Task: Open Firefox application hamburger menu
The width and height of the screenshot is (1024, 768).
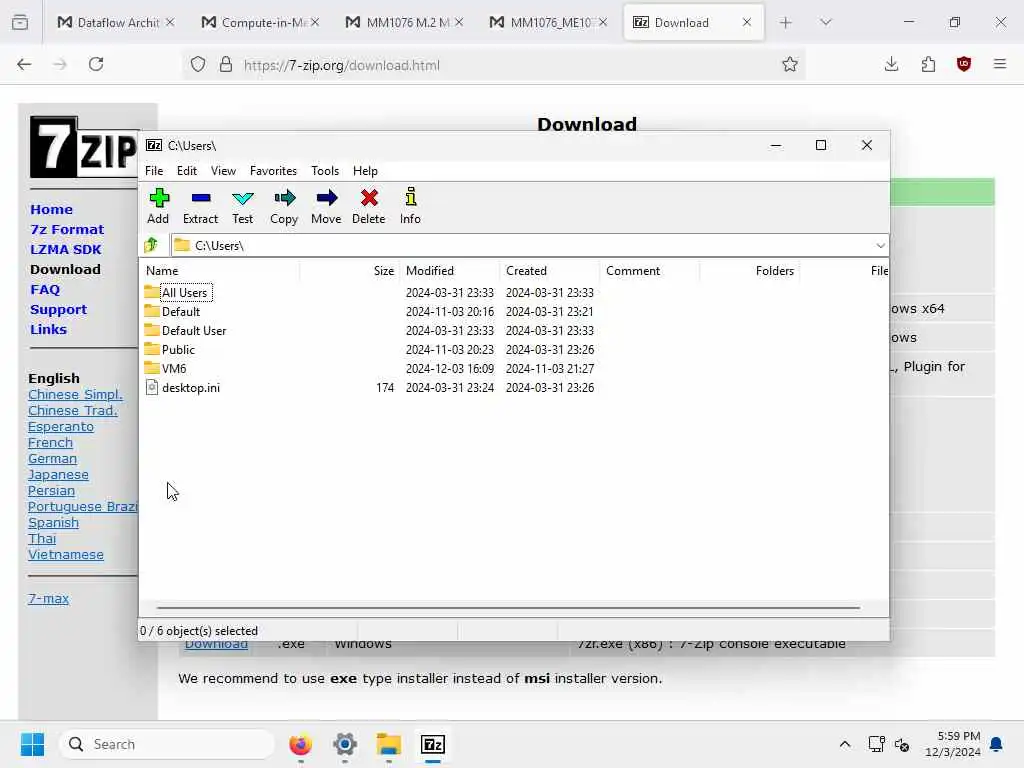Action: tap(999, 64)
